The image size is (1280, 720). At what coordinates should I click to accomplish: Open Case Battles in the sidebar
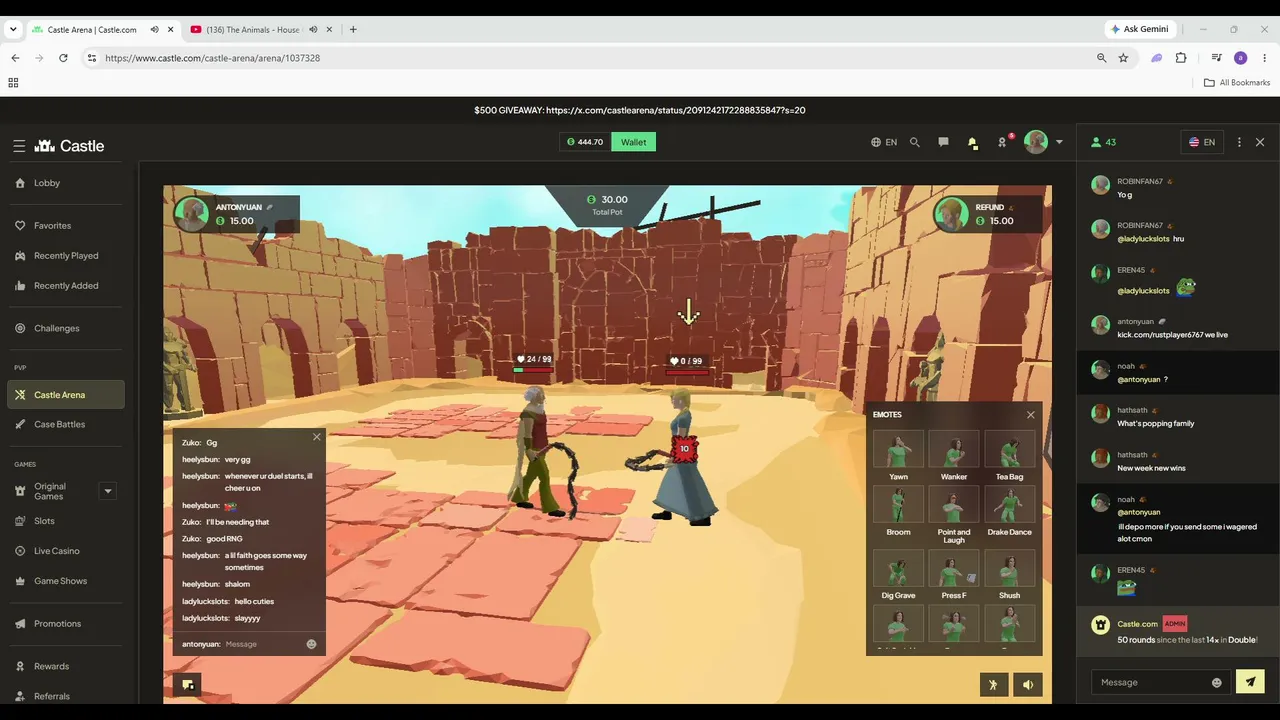[59, 424]
